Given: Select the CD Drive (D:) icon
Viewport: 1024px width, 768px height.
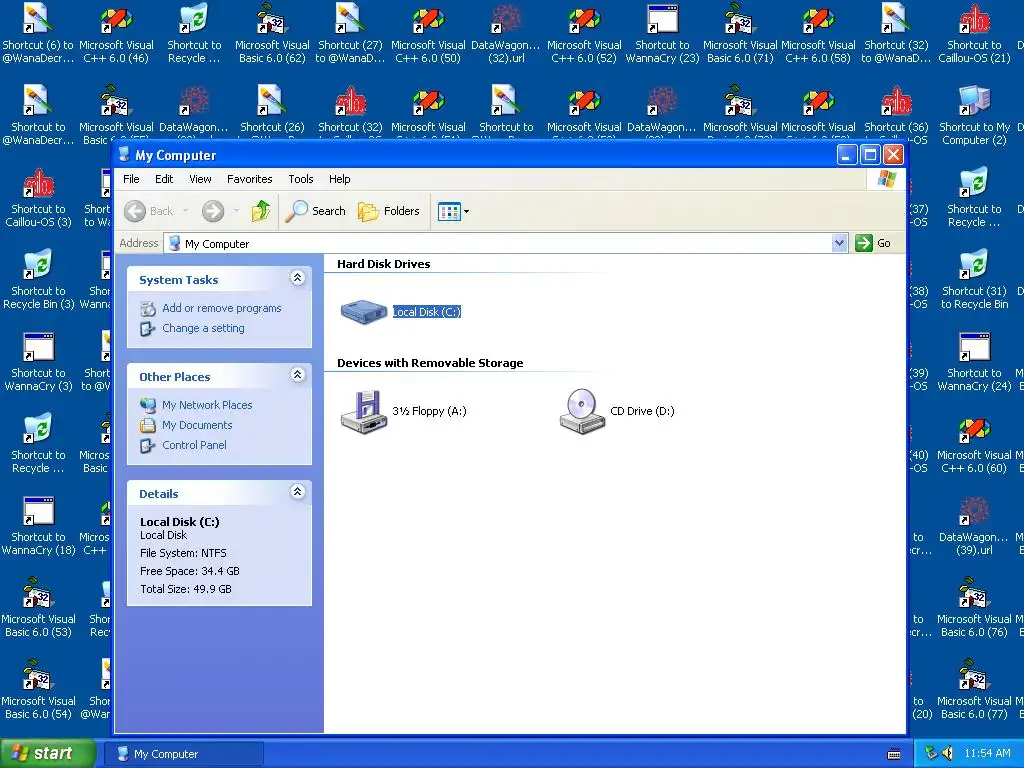Looking at the screenshot, I should tap(582, 411).
